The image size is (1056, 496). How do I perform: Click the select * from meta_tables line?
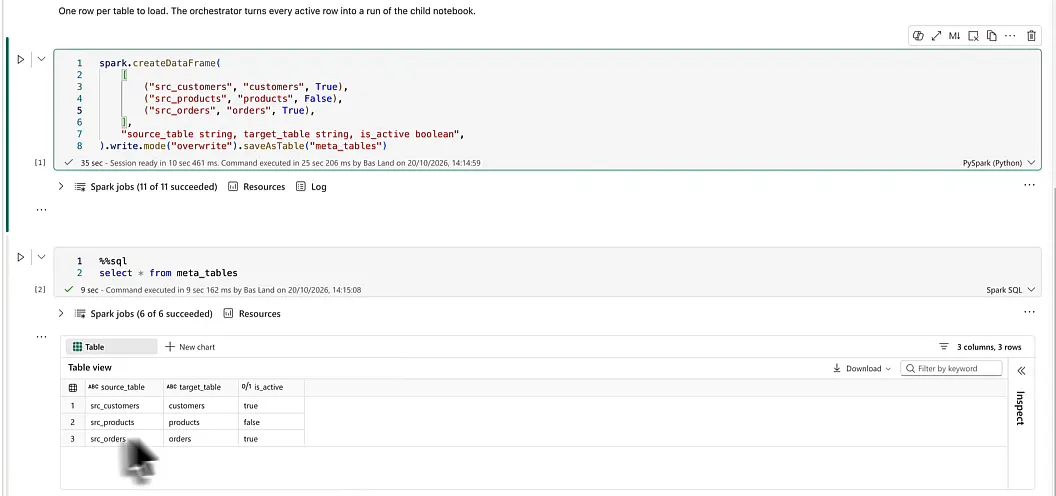coord(168,273)
